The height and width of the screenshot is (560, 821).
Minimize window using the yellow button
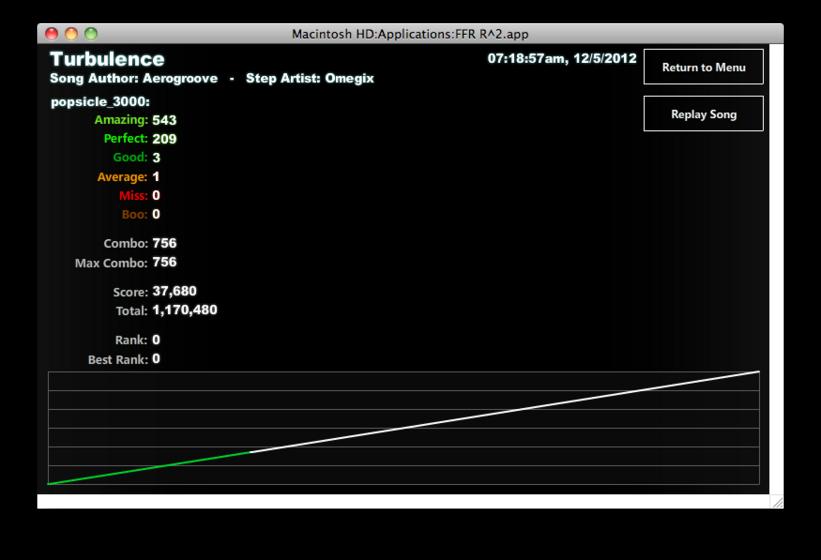[x=71, y=34]
